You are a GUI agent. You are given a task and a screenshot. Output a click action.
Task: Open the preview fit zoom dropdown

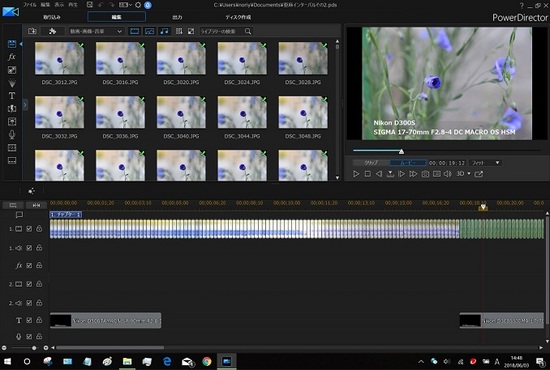click(x=485, y=163)
